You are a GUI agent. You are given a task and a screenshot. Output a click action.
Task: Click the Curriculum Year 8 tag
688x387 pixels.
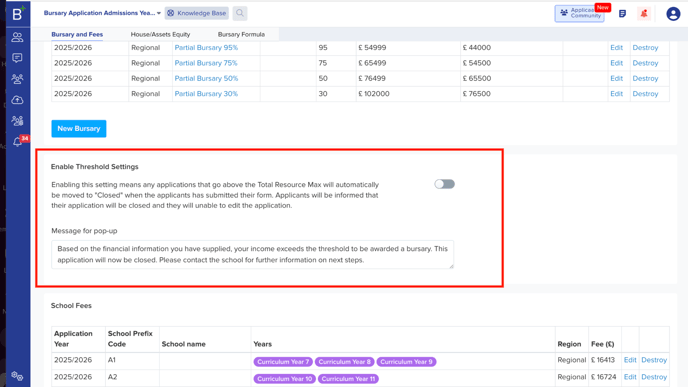point(344,362)
